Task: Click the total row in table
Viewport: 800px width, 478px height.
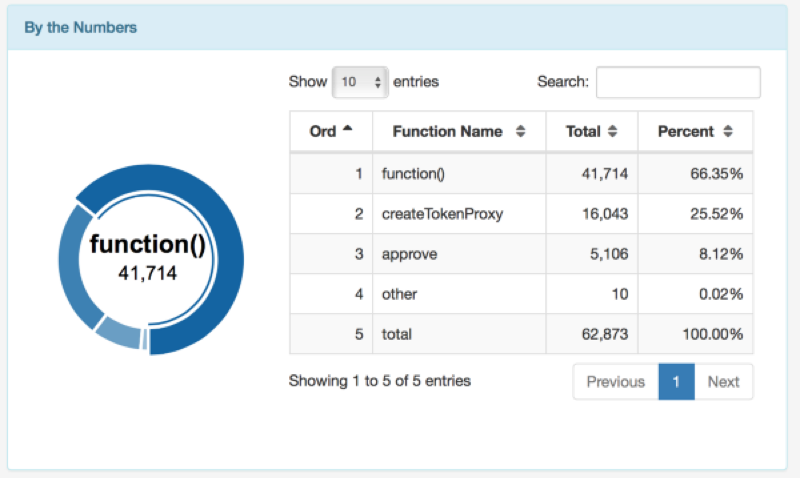Action: coord(521,334)
